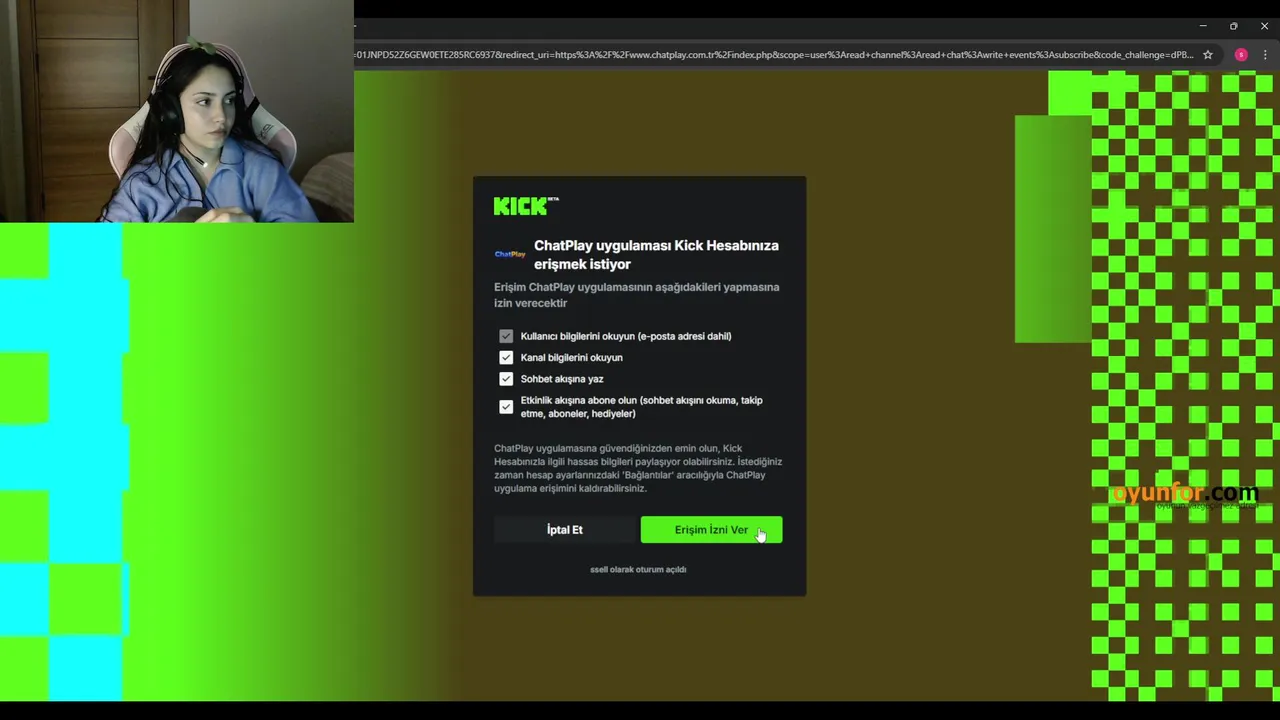Open the browser three-dot menu
The width and height of the screenshot is (1280, 720).
click(x=1265, y=55)
